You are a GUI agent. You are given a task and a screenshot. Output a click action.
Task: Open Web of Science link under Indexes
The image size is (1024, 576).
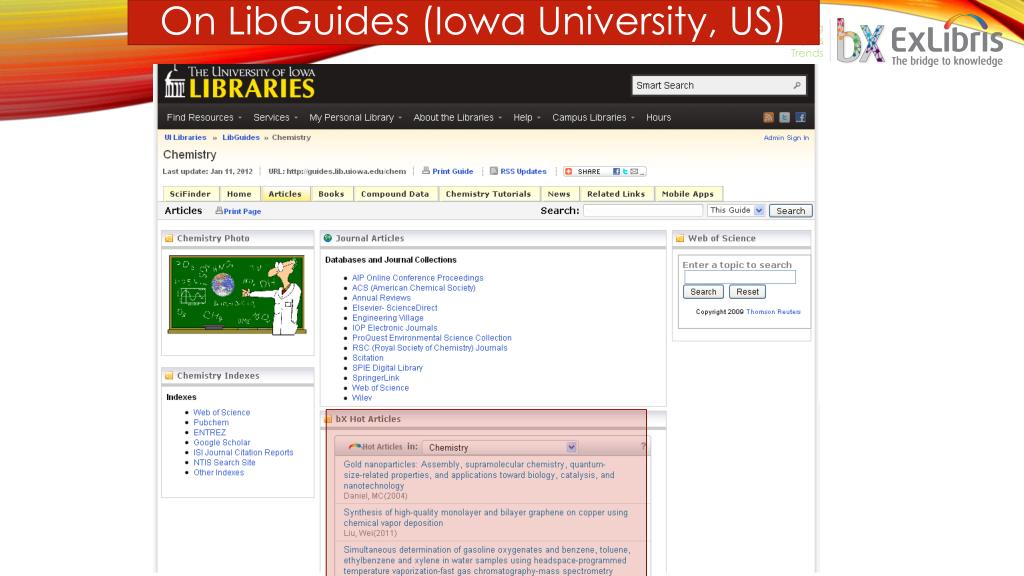[x=221, y=413]
